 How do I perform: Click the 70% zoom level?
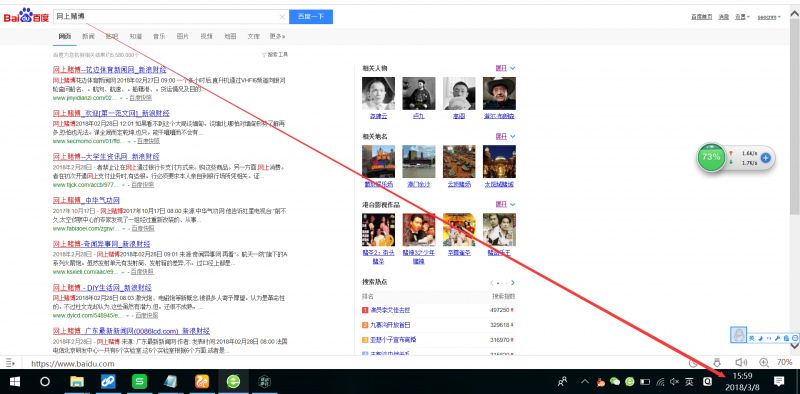pos(784,362)
